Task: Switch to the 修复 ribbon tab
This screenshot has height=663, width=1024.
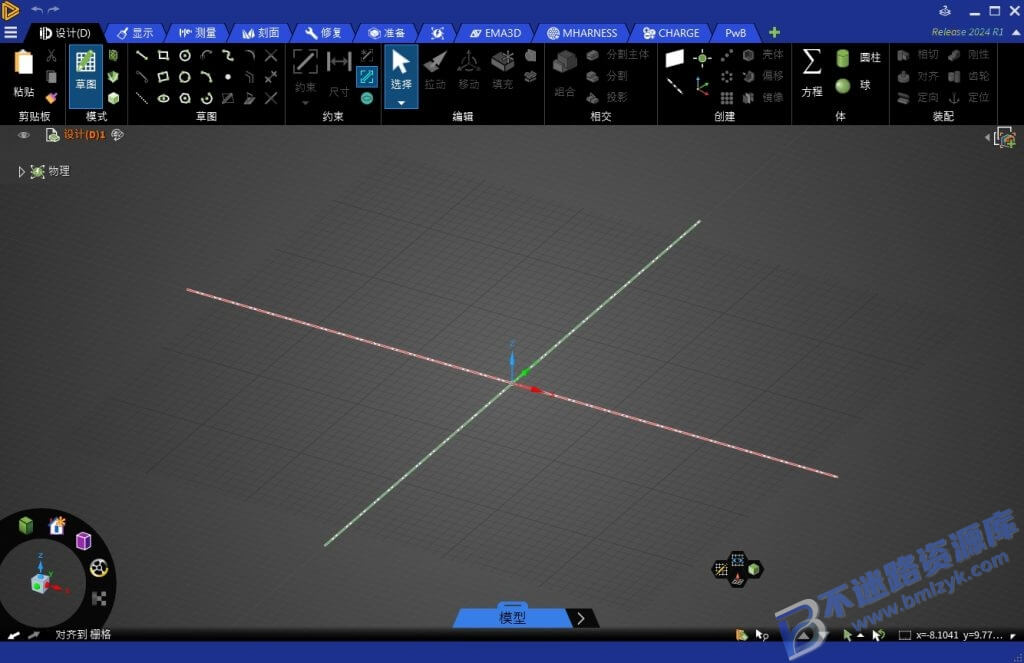Action: (323, 33)
